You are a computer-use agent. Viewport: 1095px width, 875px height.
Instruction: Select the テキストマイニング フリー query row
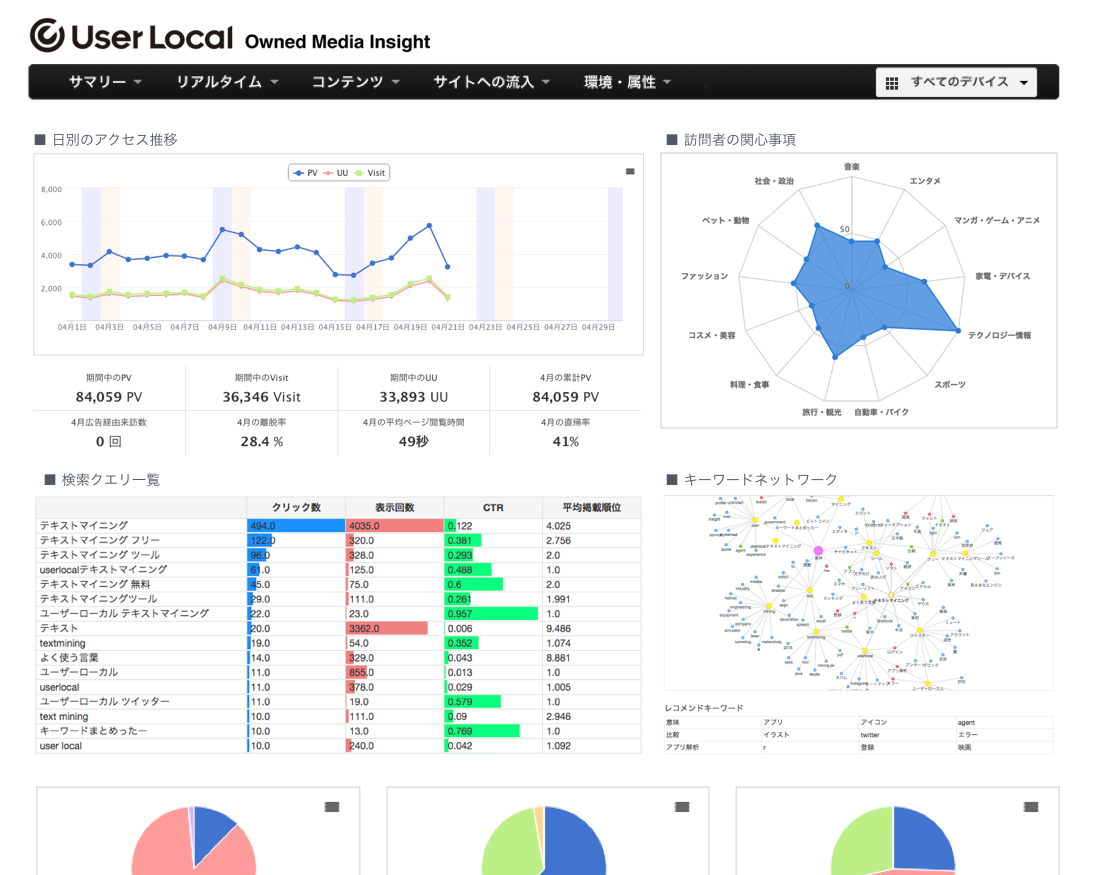[x=338, y=541]
